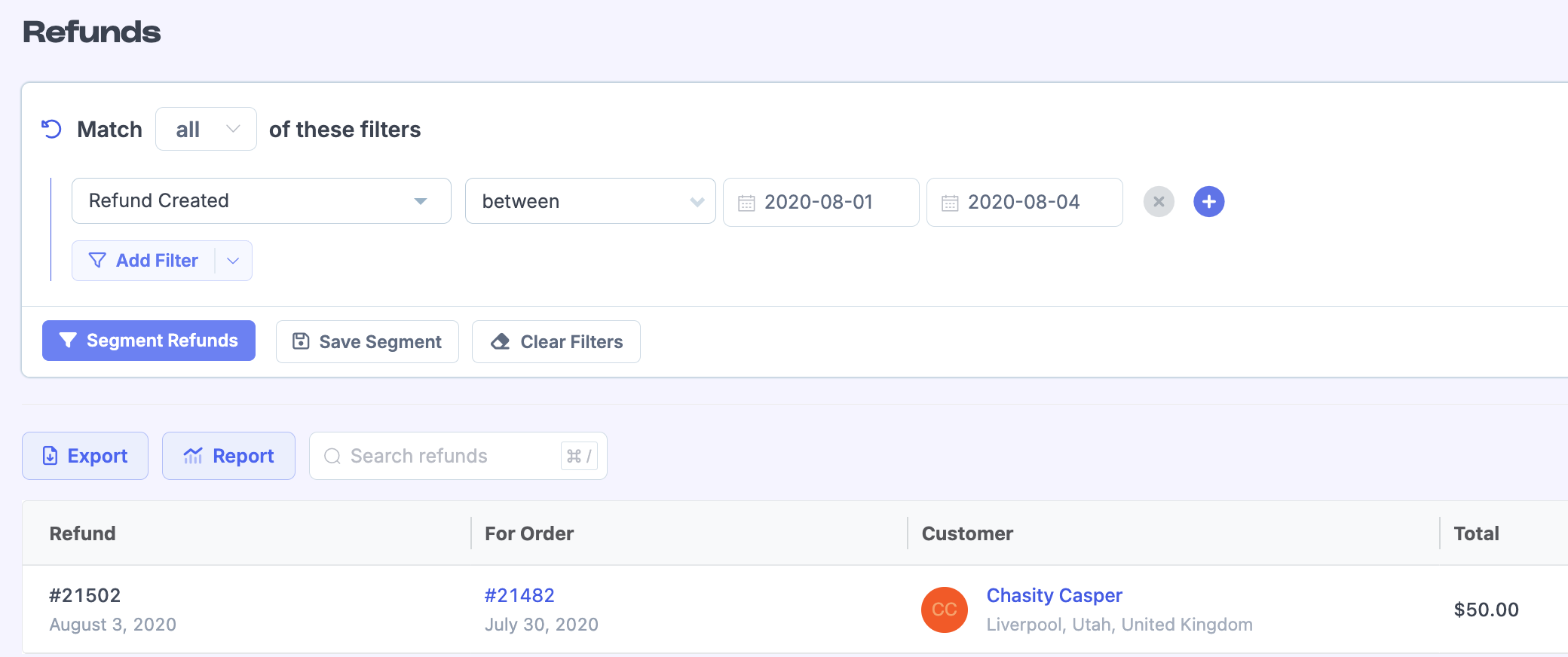Open the between operator dropdown
1568x657 pixels.
[590, 201]
